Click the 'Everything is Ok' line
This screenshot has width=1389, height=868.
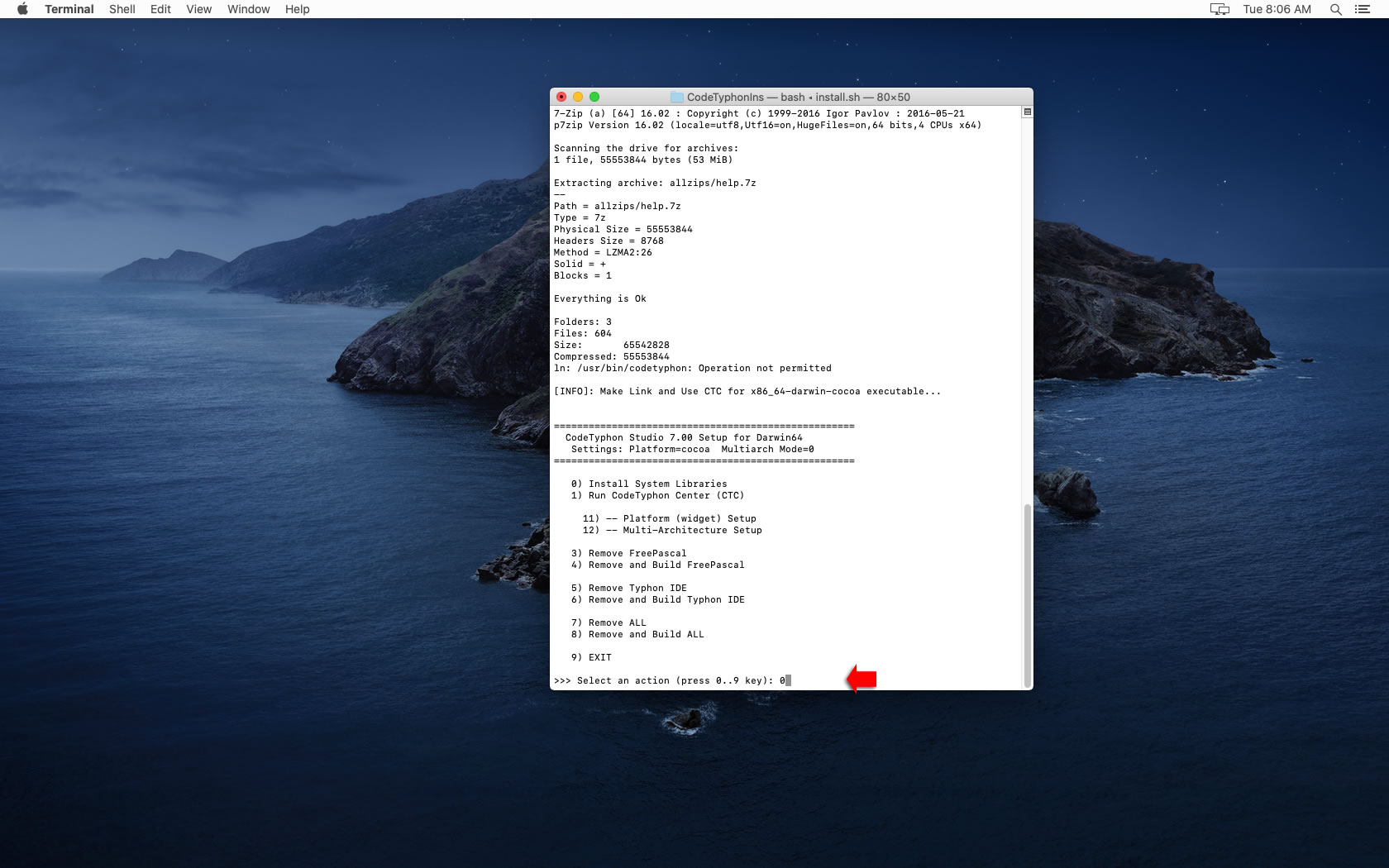[600, 298]
